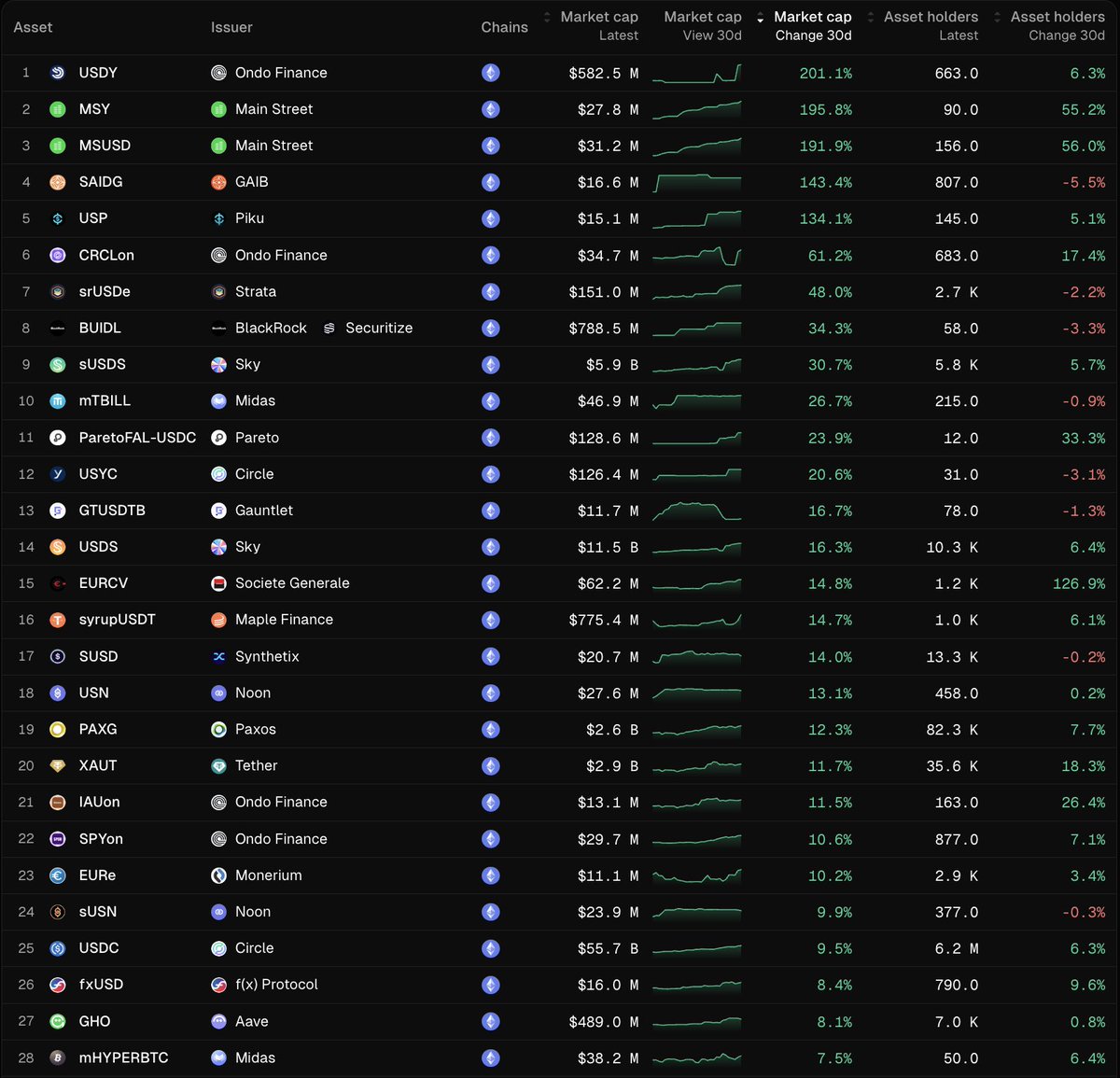Sort by Asset holders Latest column
The width and height of the screenshot is (1120, 1078).
click(x=930, y=26)
